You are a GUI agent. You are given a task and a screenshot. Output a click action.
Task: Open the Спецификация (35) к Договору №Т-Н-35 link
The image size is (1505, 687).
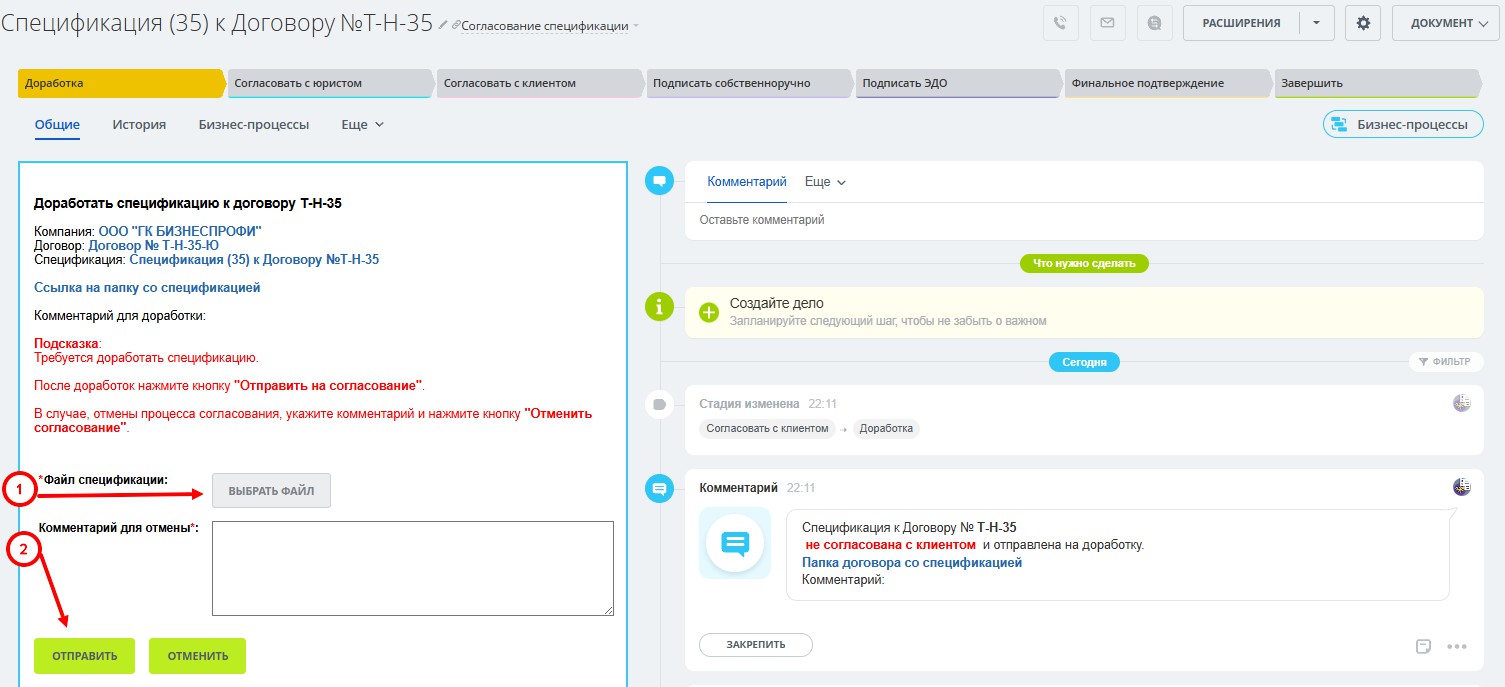(x=254, y=259)
